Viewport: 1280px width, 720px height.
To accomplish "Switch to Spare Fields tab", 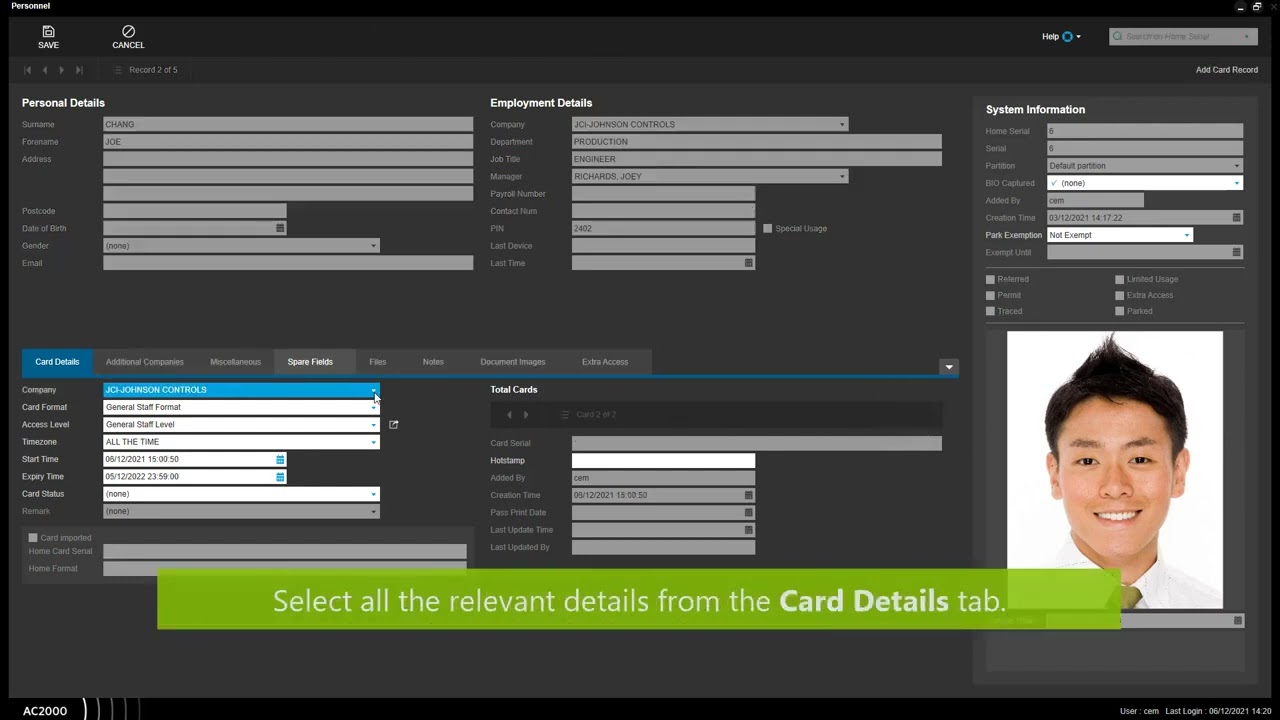I will point(310,362).
